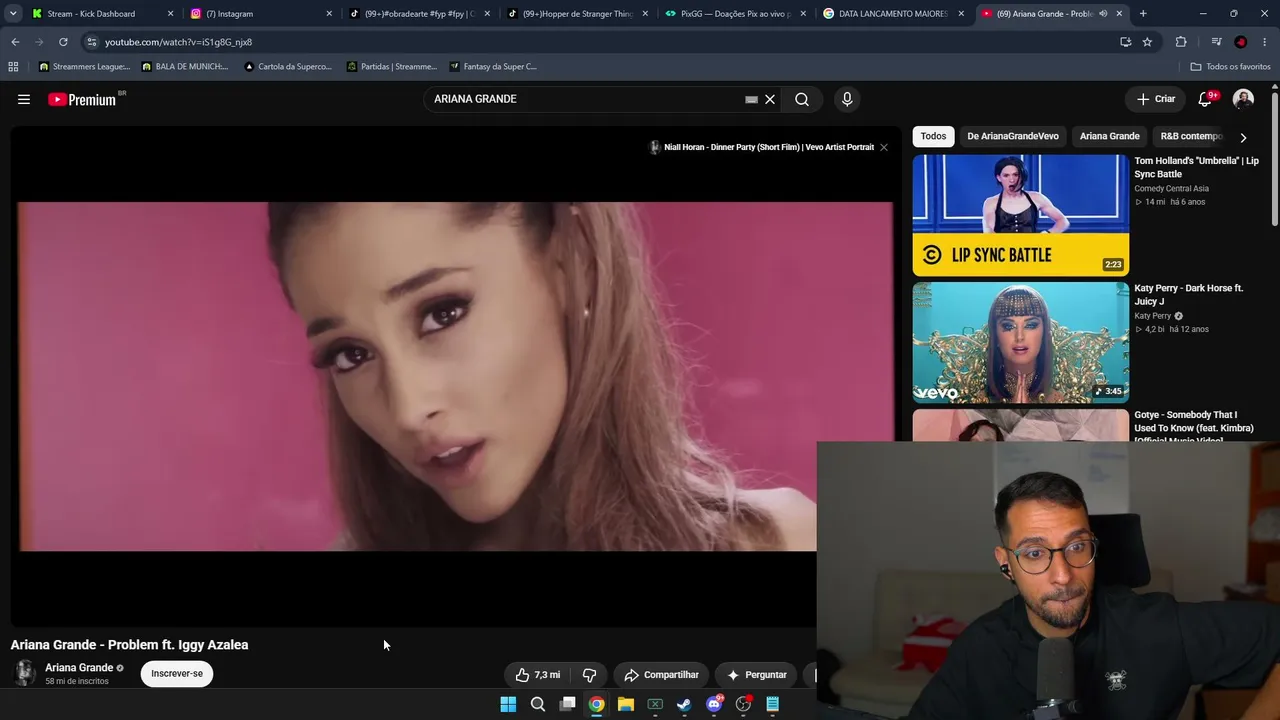Screen dimensions: 1280x720
Task: Open the media controls icon in toolbar
Action: (1216, 42)
